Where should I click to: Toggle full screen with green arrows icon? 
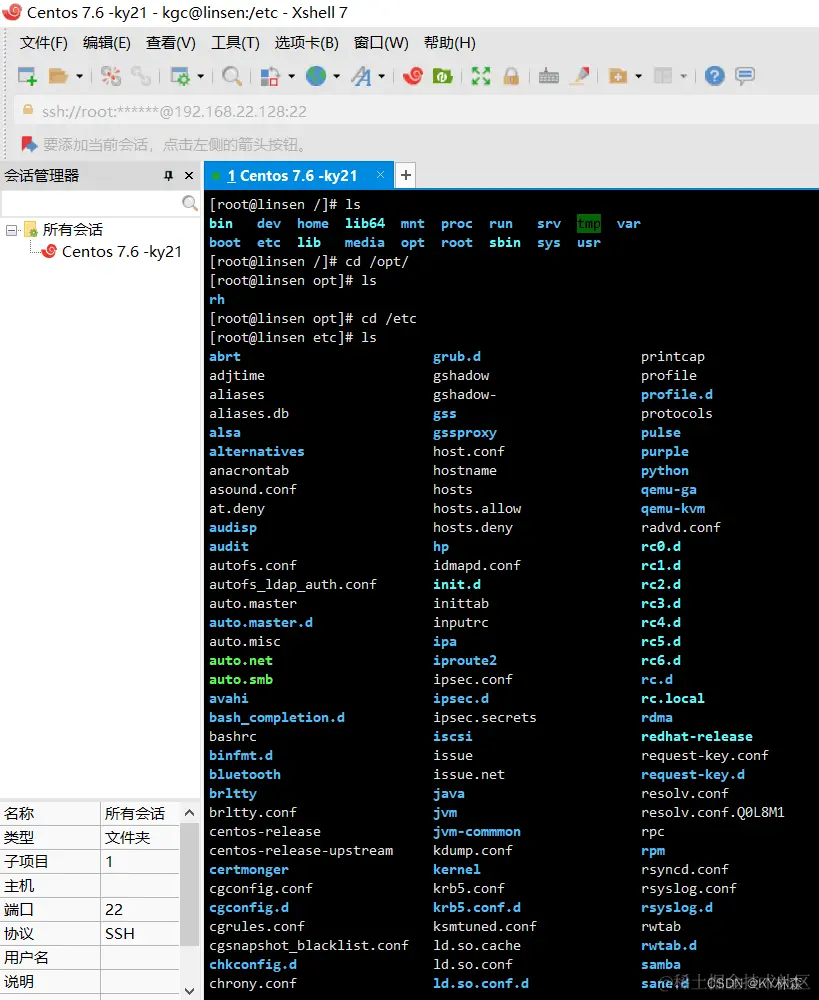(x=481, y=76)
